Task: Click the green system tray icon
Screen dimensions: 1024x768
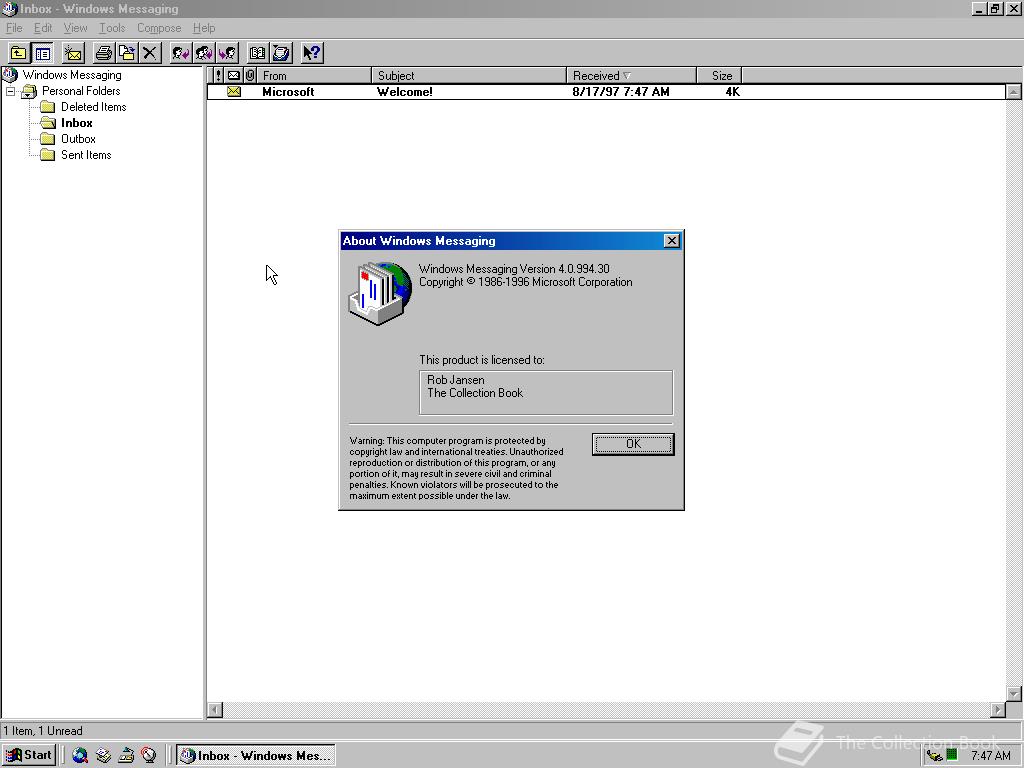Action: coord(952,755)
